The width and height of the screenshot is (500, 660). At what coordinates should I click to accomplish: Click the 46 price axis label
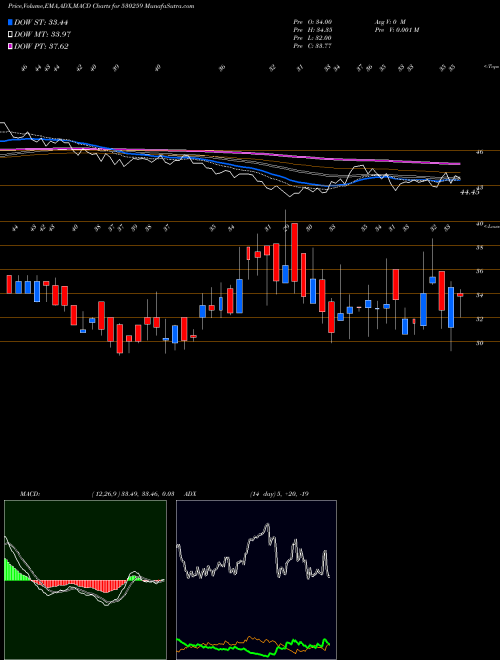tap(481, 152)
